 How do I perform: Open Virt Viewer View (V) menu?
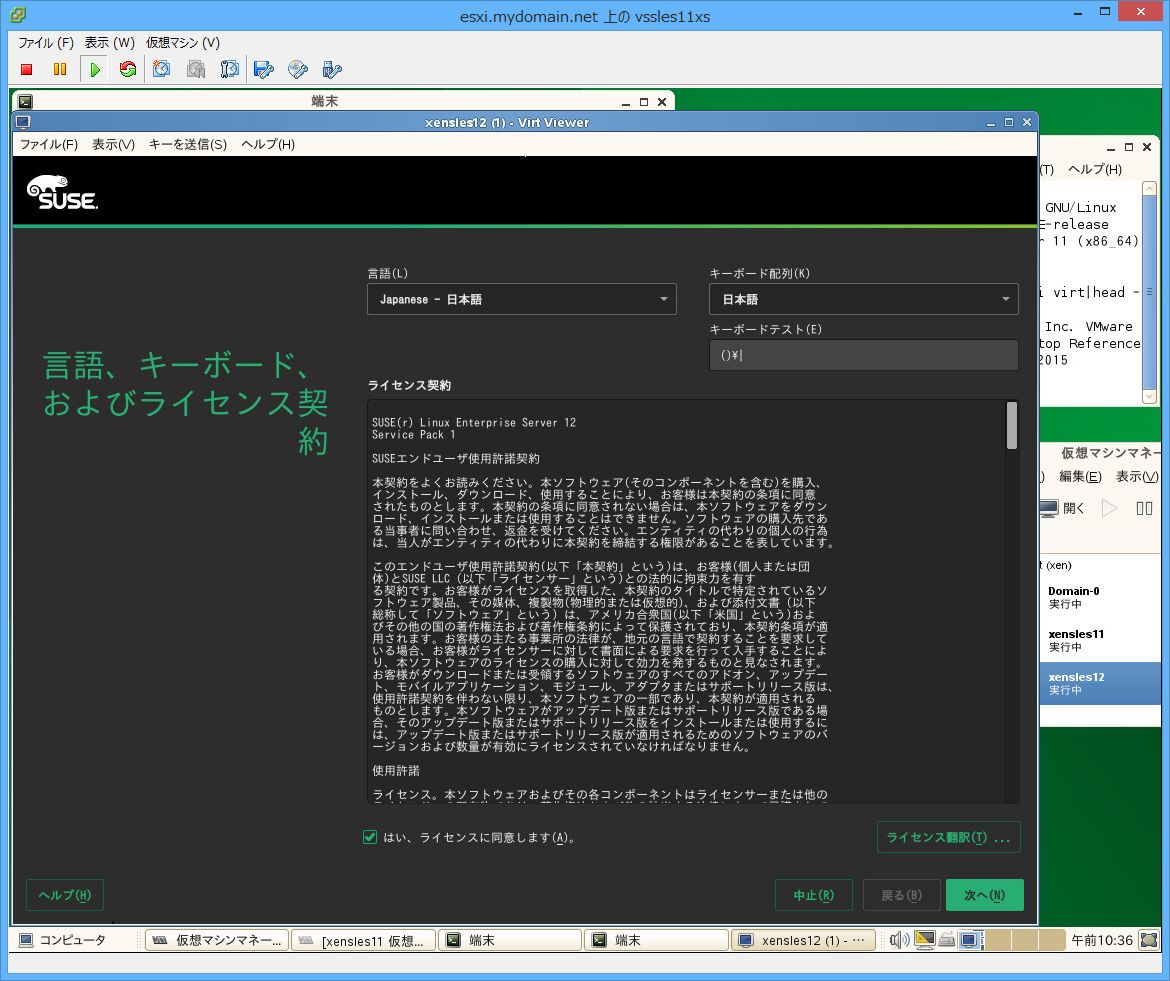[113, 144]
